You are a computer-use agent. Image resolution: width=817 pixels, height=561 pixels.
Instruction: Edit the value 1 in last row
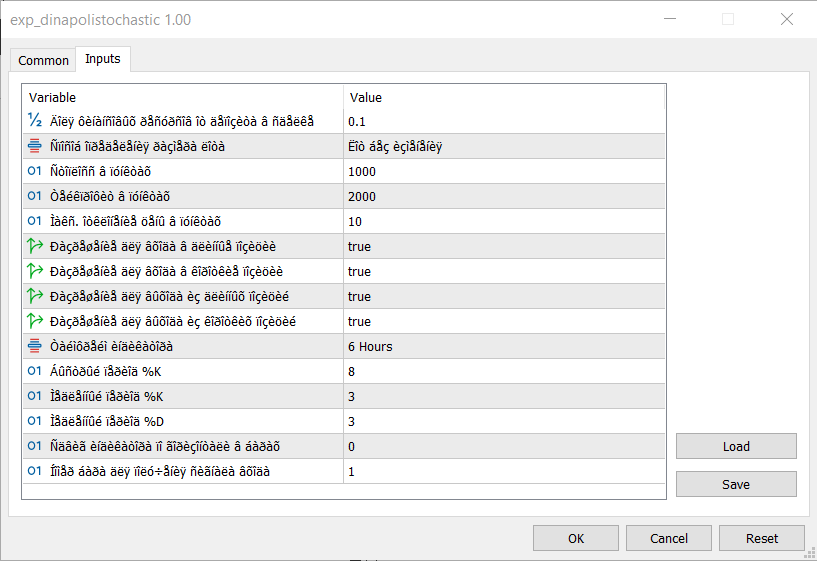point(504,471)
